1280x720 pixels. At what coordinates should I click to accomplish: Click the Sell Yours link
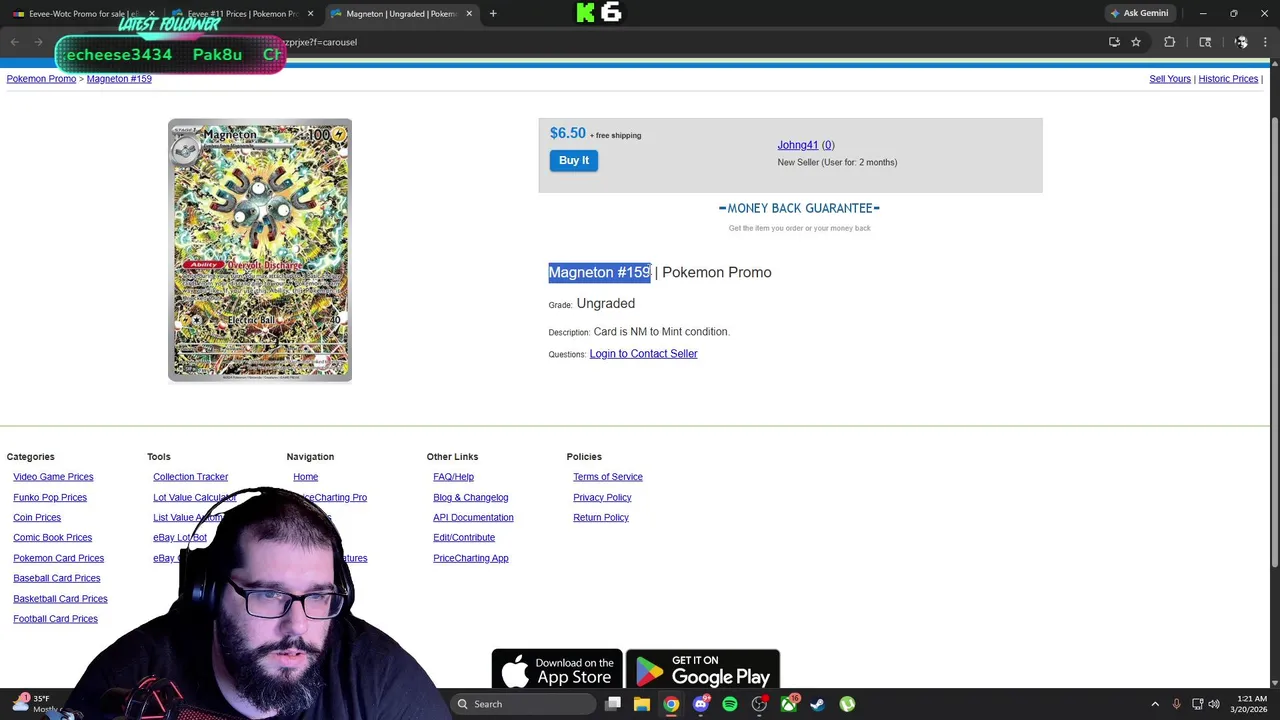coord(1170,78)
